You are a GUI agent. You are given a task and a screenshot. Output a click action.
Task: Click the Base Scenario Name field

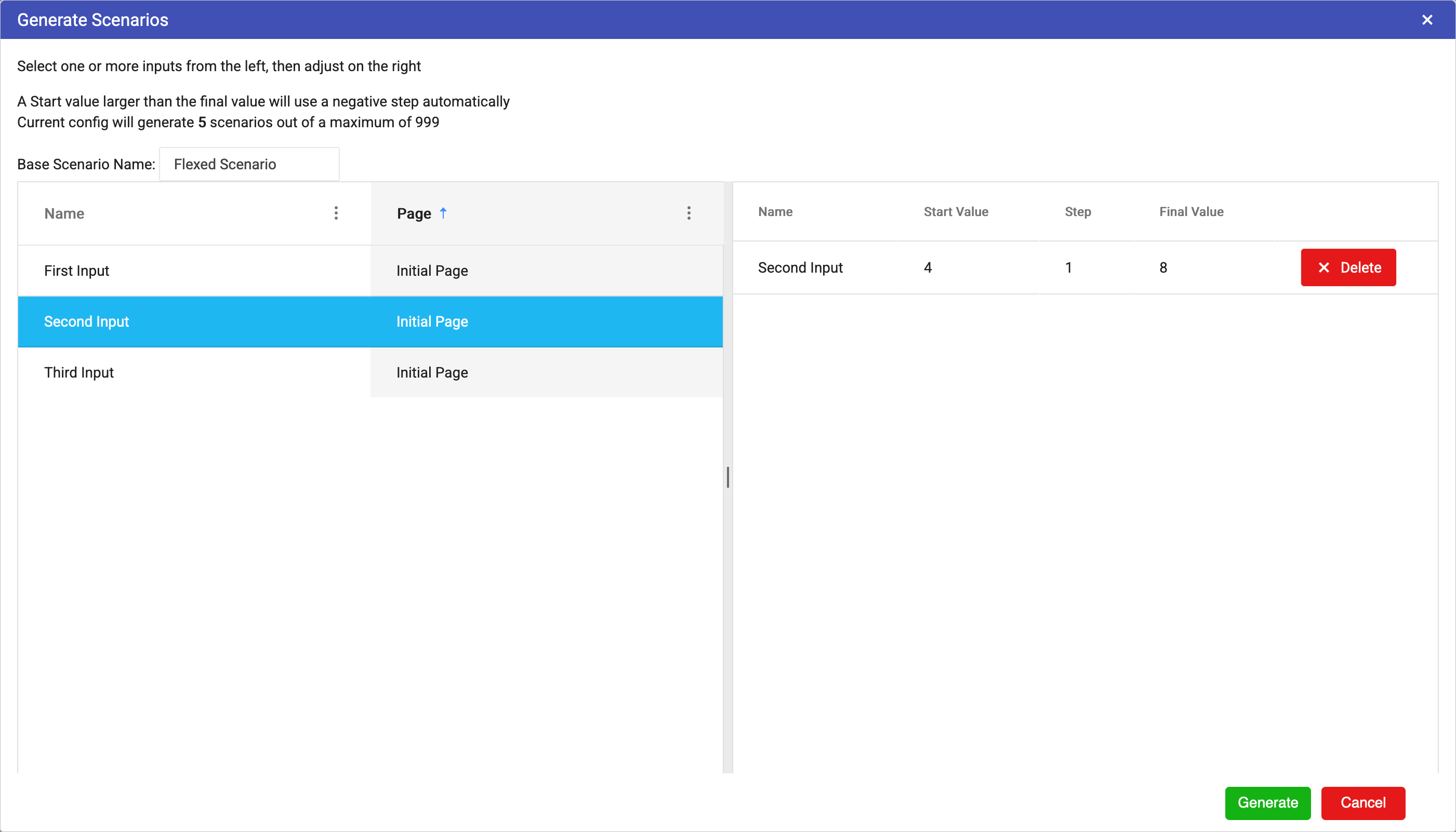[x=249, y=165]
